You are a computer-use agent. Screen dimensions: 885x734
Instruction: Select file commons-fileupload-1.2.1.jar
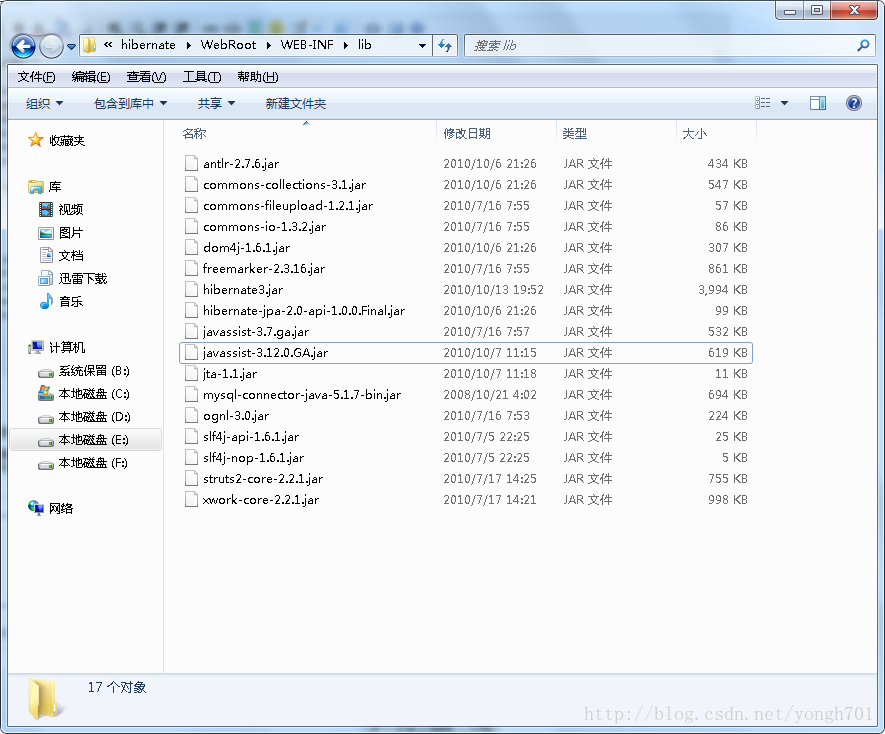tap(466, 206)
